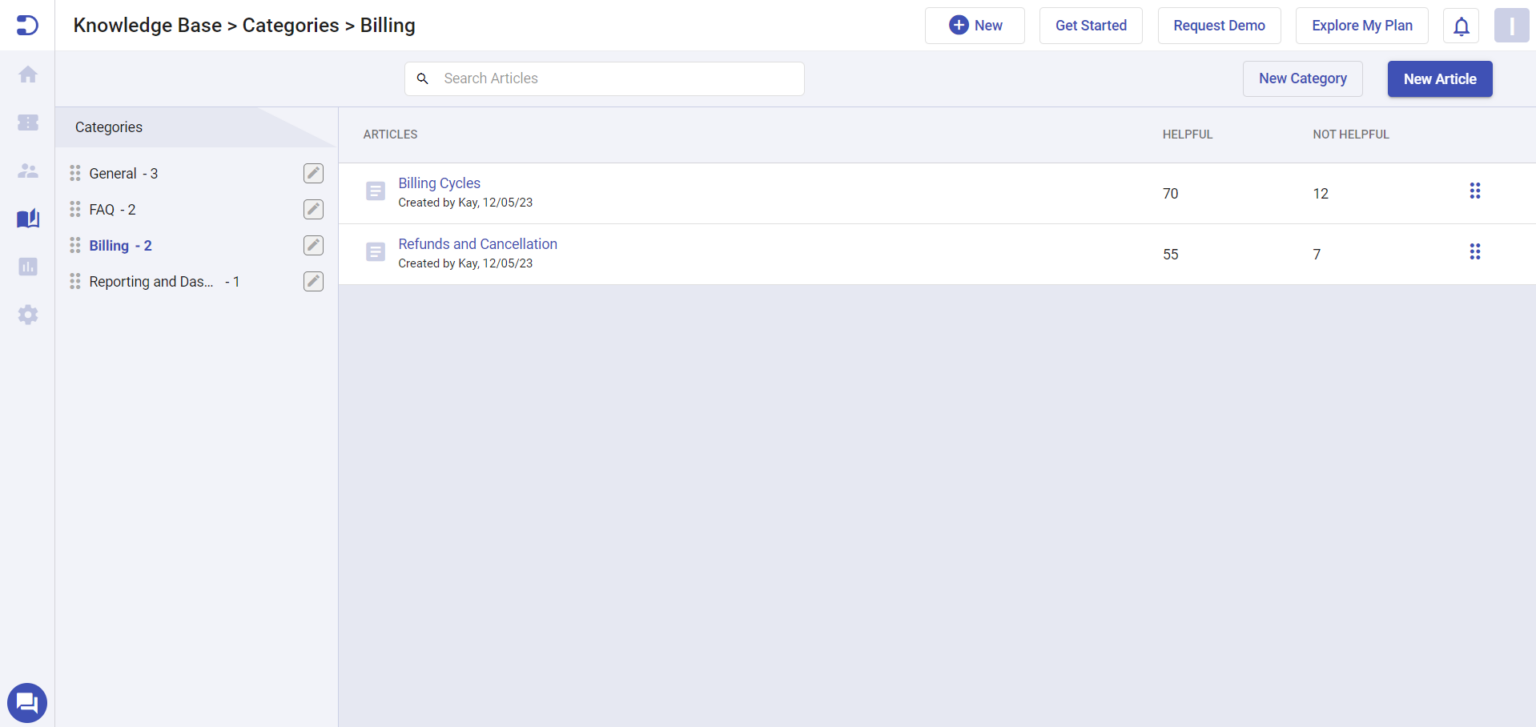Open the Home icon in the sidebar
The width and height of the screenshot is (1536, 727).
point(27,74)
